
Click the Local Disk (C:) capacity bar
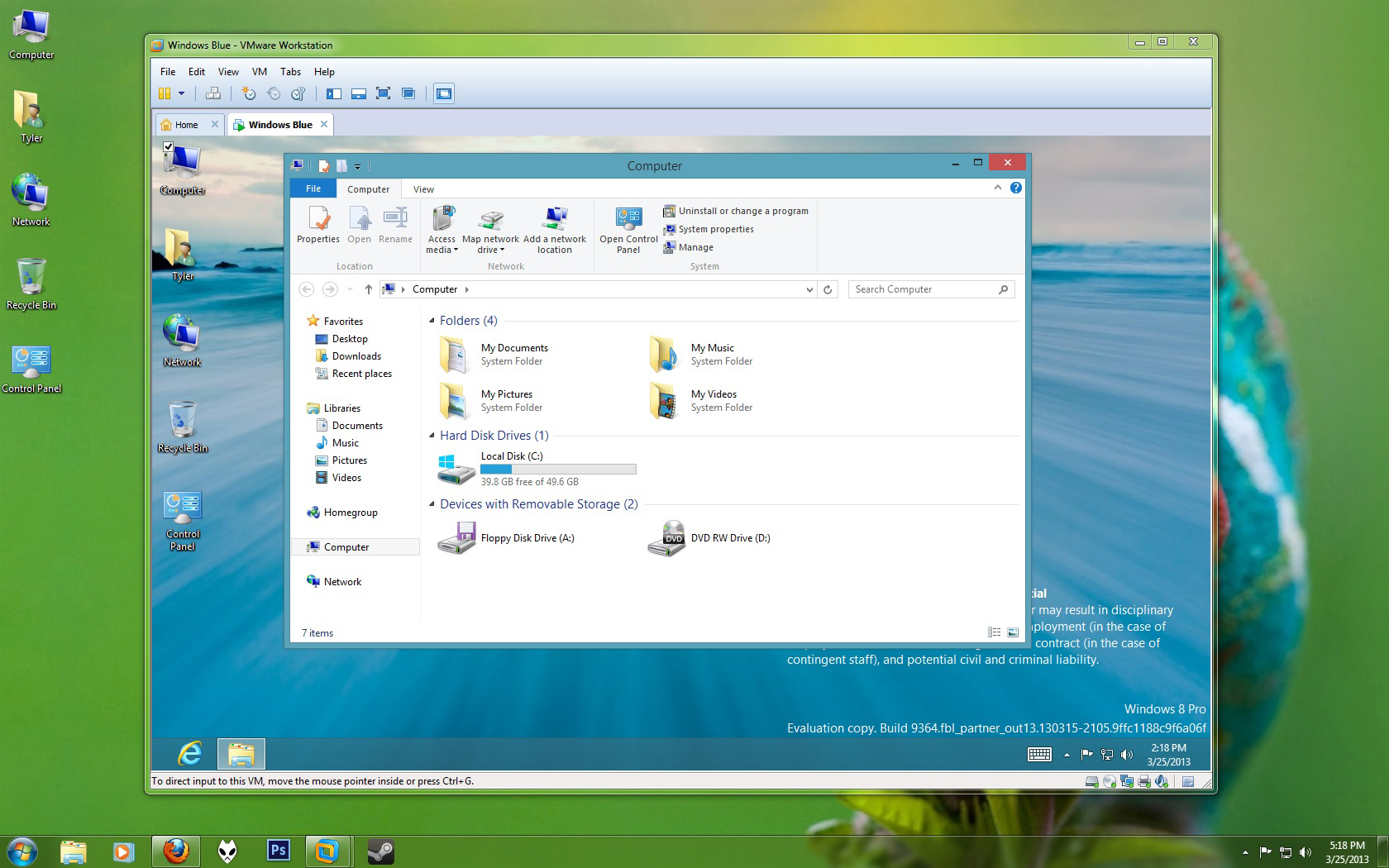pyautogui.click(x=558, y=470)
